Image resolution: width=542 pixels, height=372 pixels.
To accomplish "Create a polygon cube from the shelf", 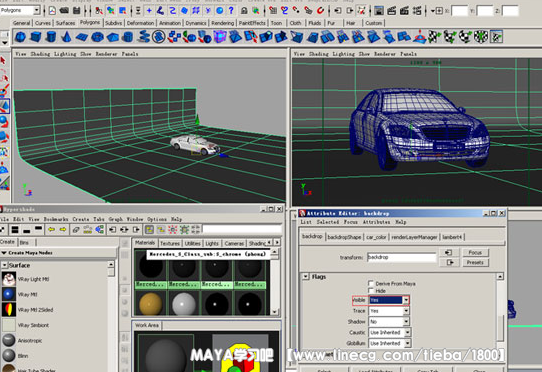I will (x=36, y=37).
